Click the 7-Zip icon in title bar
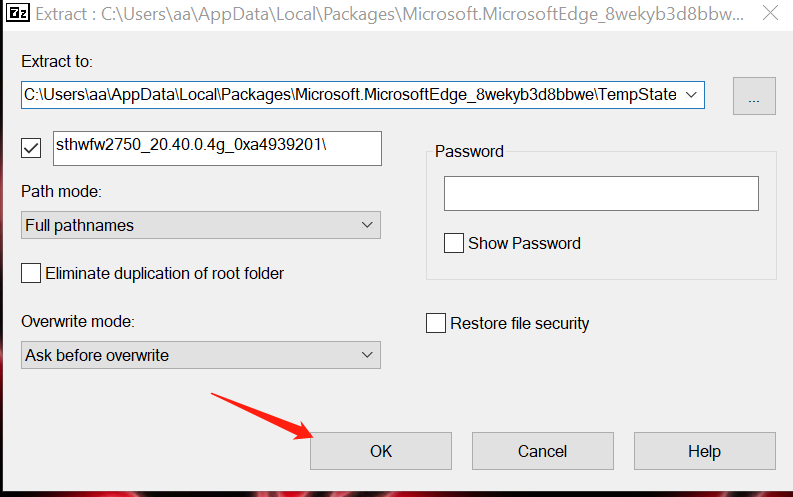 click(x=16, y=15)
